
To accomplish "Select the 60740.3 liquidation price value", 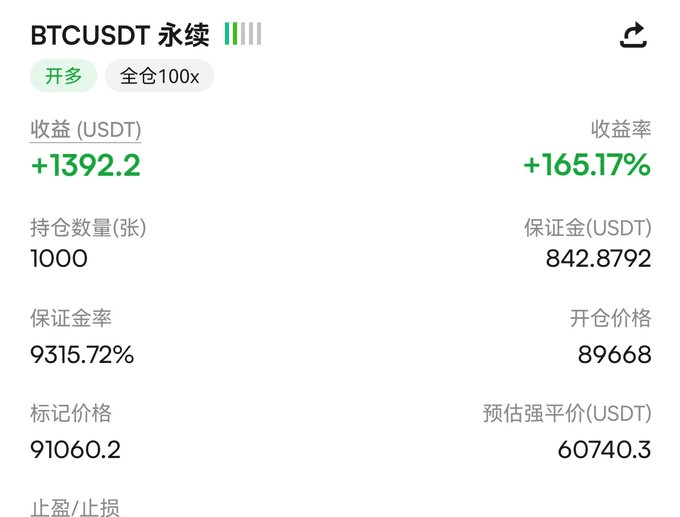I will 604,450.
